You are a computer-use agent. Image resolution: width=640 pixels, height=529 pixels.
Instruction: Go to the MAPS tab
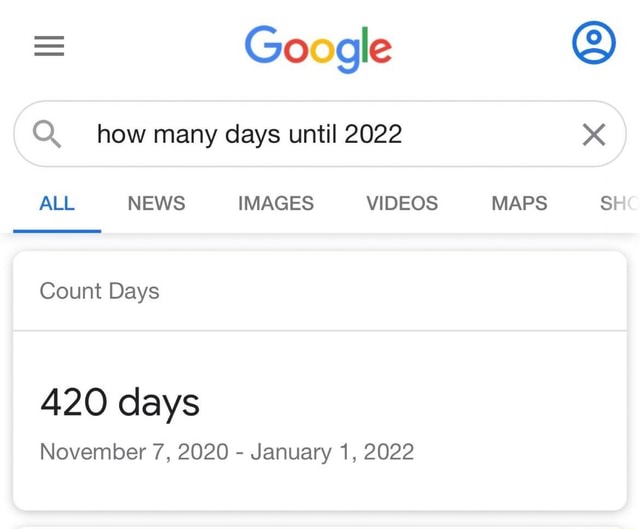(519, 203)
